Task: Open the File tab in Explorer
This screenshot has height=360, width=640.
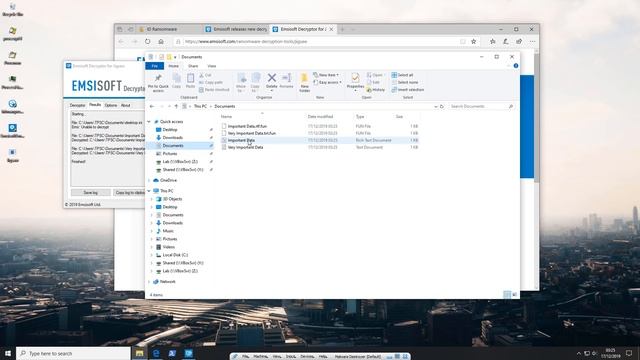Action: (155, 66)
